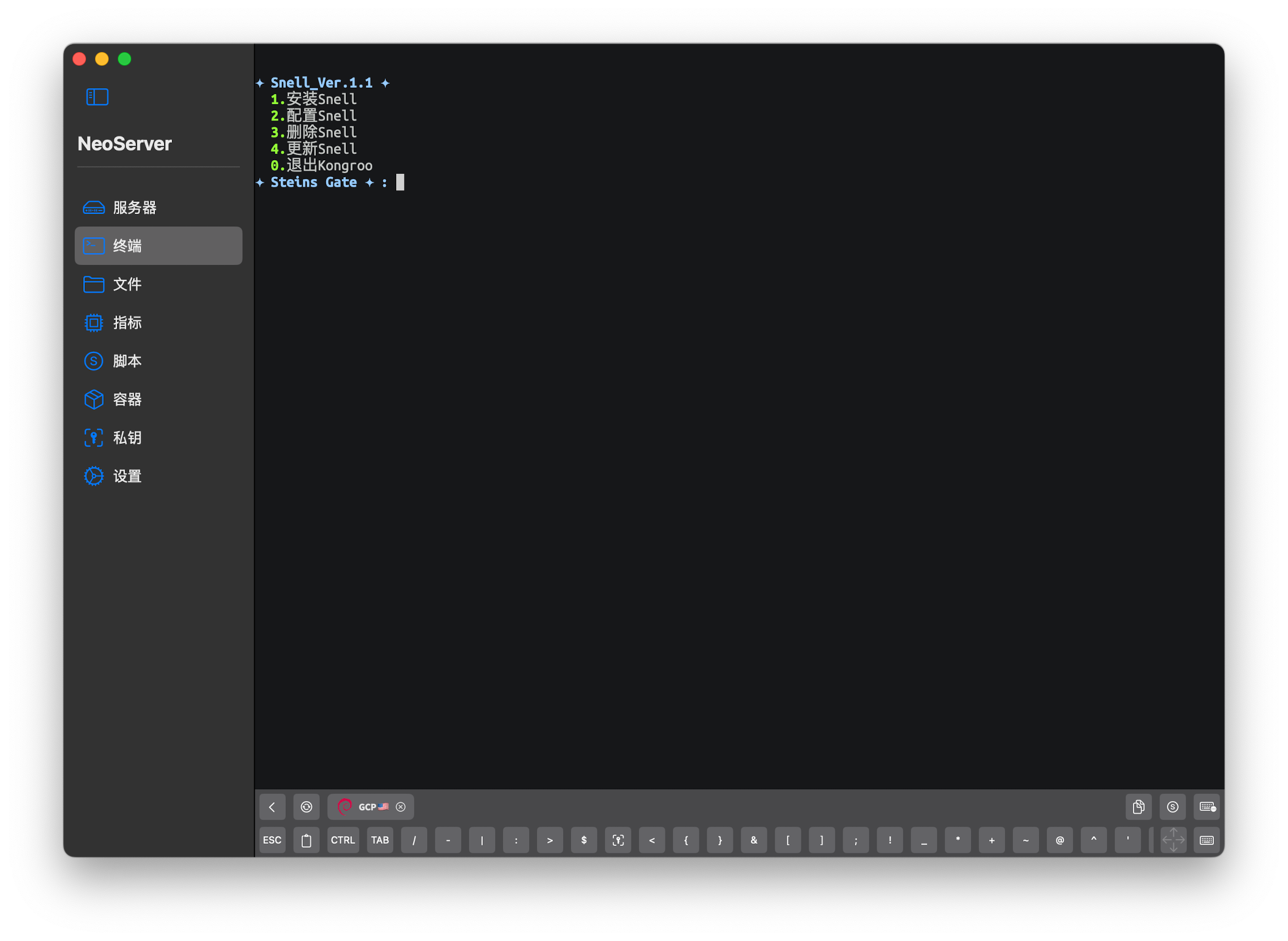Image resolution: width=1288 pixels, height=941 pixels.
Task: Click the arrow directional pad control
Action: point(1173,840)
